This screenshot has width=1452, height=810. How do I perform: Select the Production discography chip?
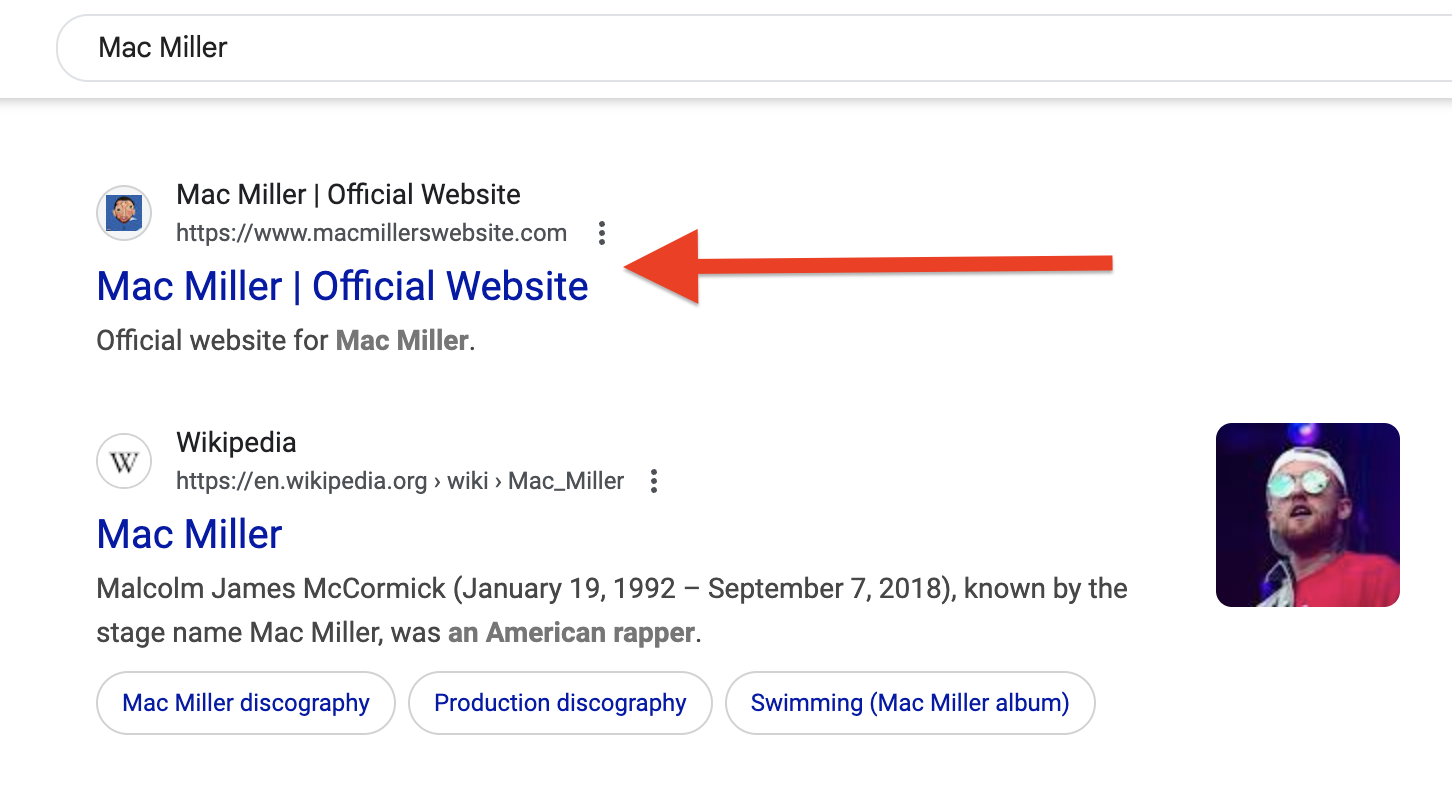560,703
